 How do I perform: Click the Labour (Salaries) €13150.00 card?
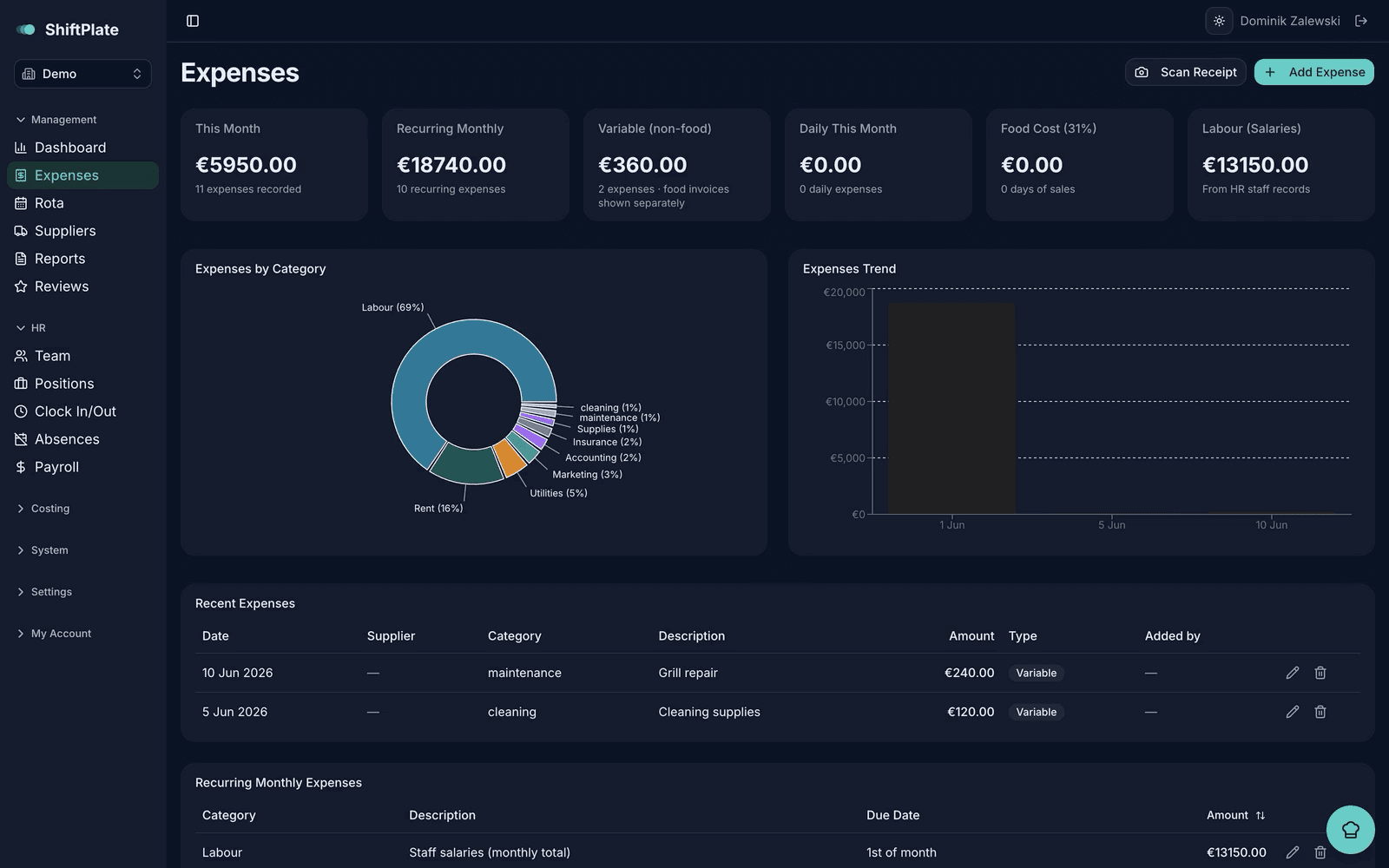[1281, 165]
